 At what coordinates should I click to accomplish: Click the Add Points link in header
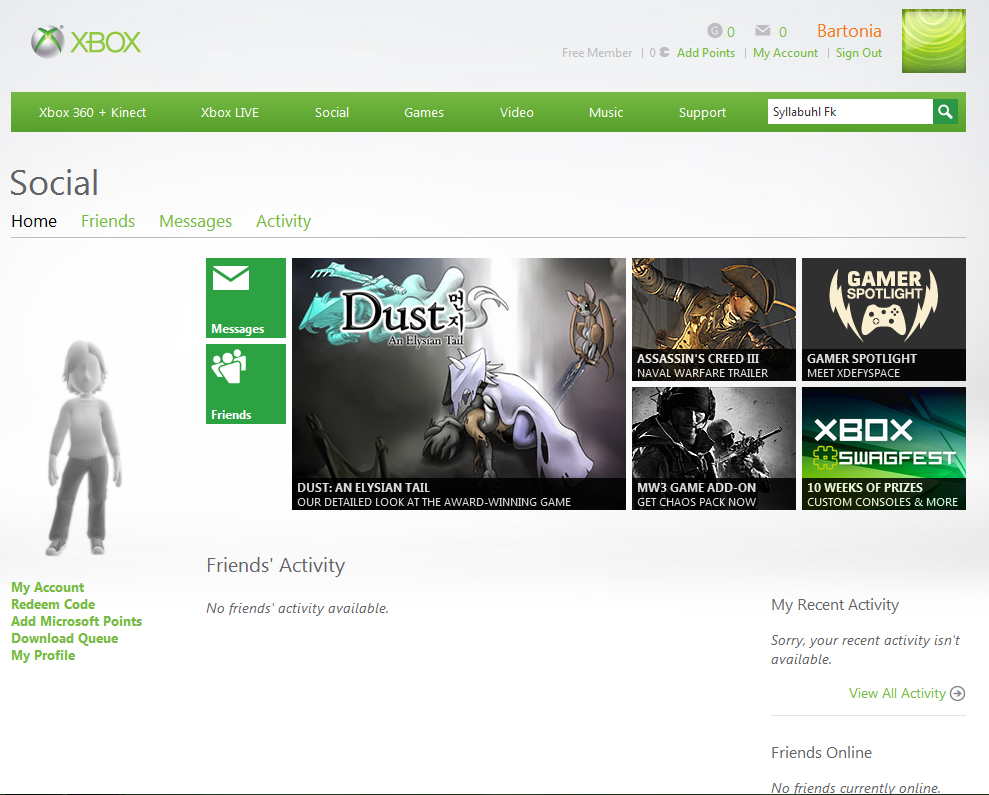tap(706, 53)
